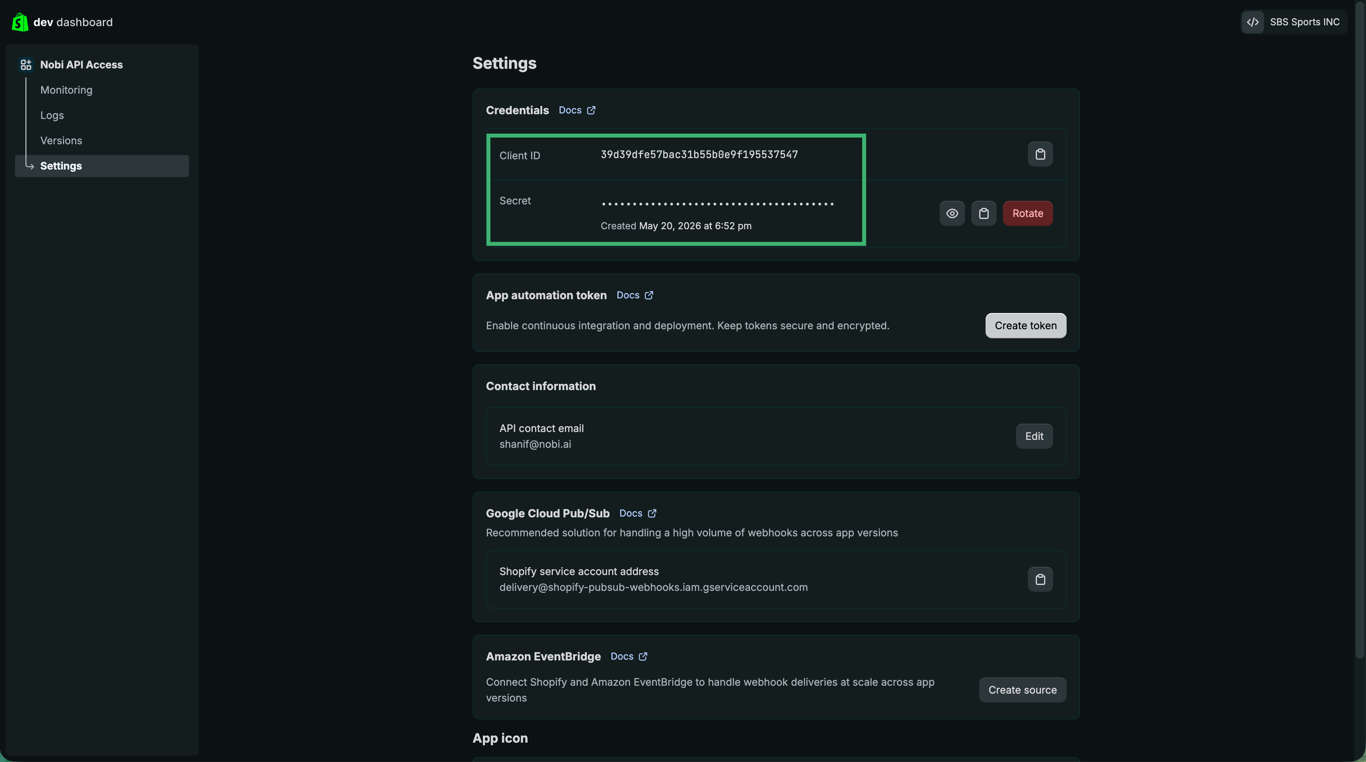This screenshot has width=1366, height=762.
Task: Select the Client ID value 39d39dfe57bac31b55b0e9f195537547
Action: (699, 155)
